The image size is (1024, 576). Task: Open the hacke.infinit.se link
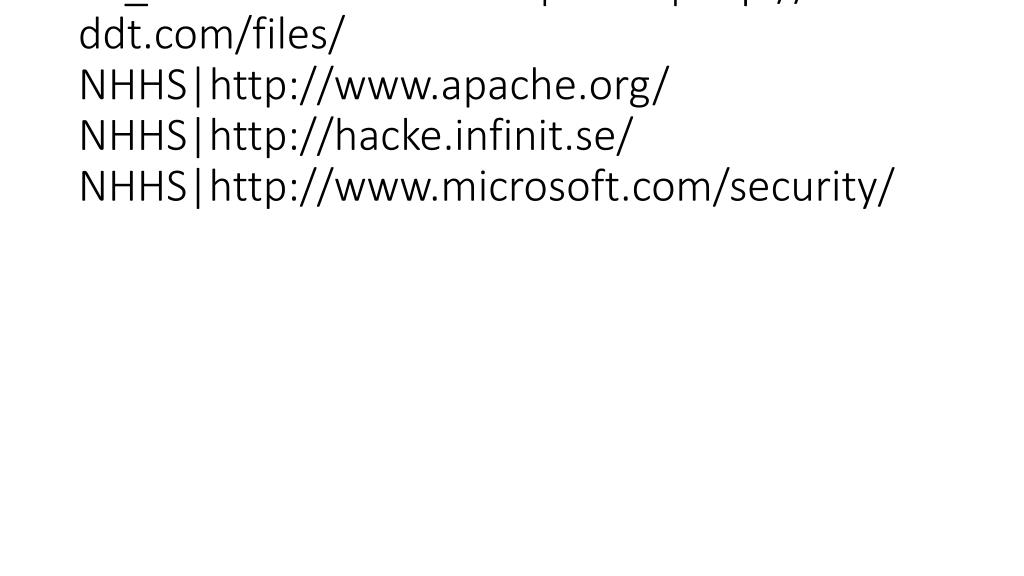pyautogui.click(x=421, y=136)
